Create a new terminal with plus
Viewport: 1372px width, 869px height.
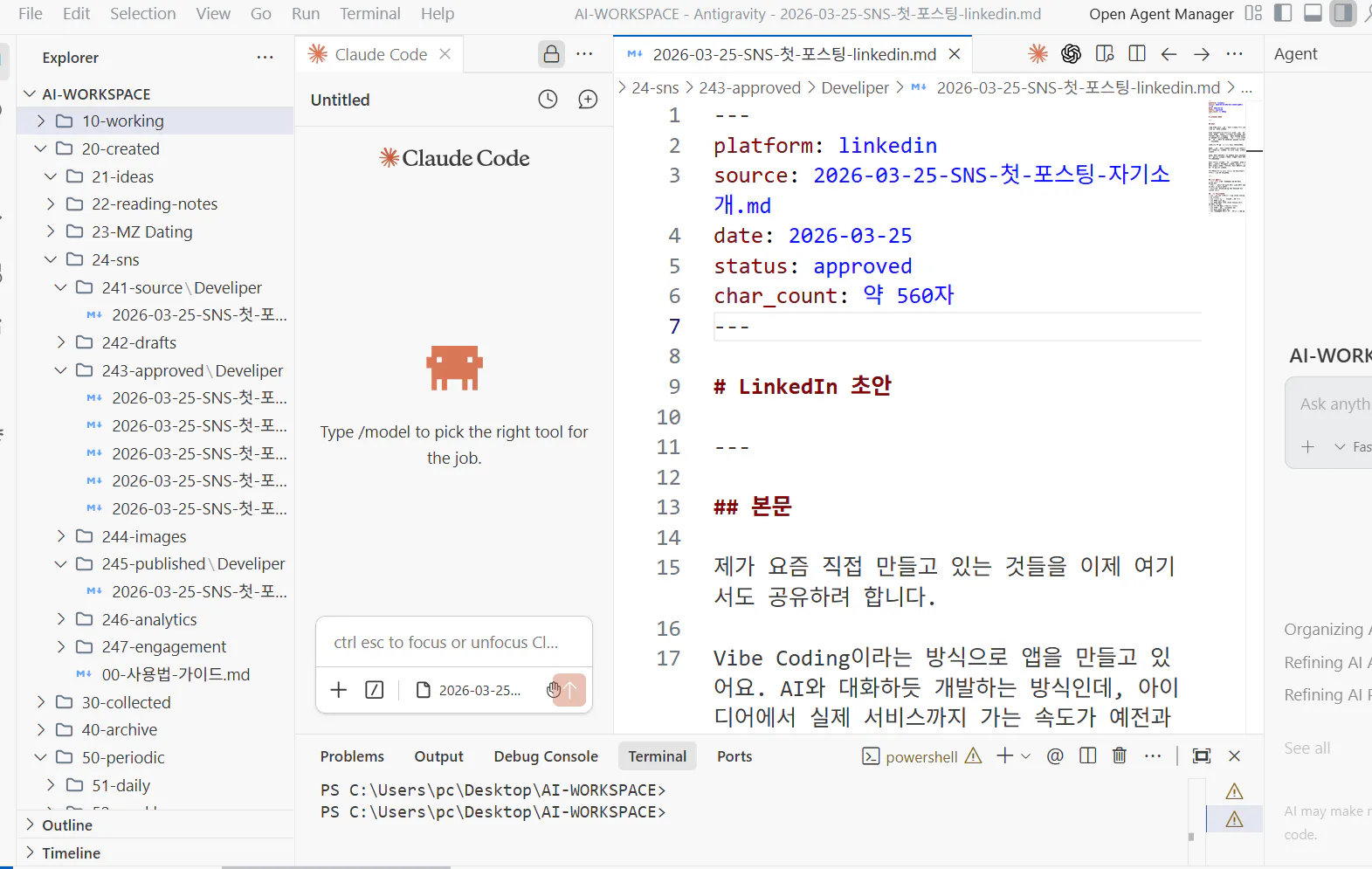click(1005, 756)
